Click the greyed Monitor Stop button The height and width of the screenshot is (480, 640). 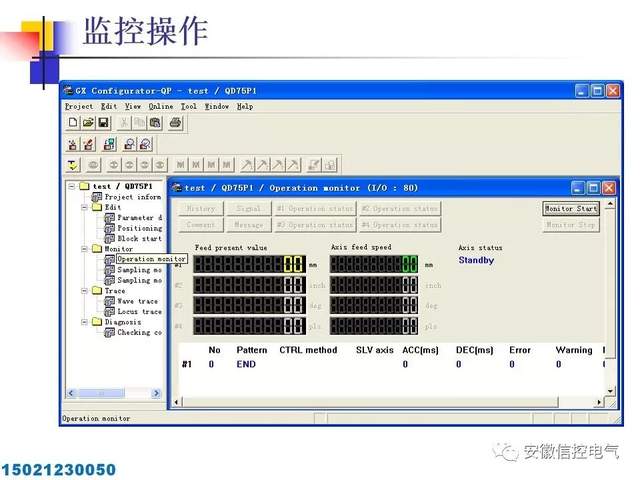pos(571,225)
